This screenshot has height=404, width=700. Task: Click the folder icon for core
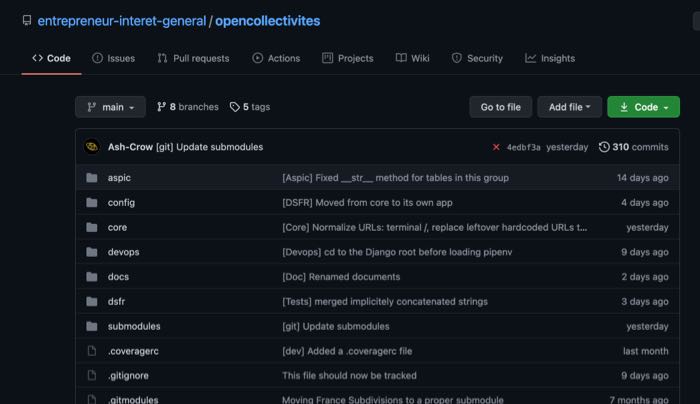[x=92, y=227]
